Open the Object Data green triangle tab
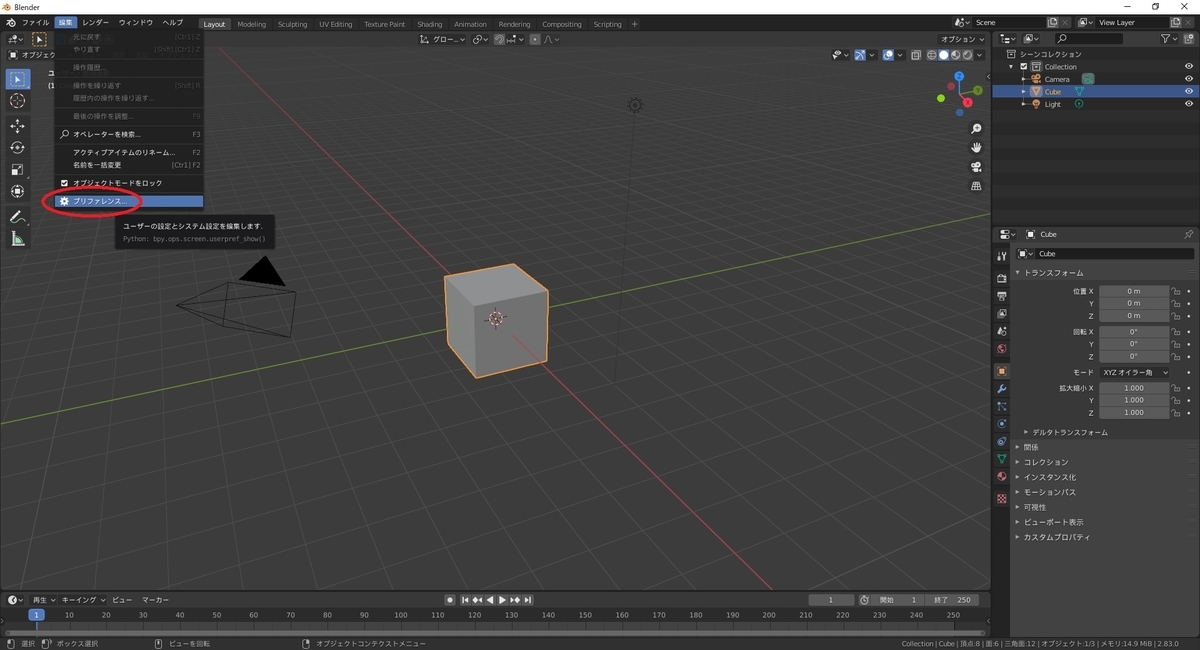 [x=1001, y=458]
